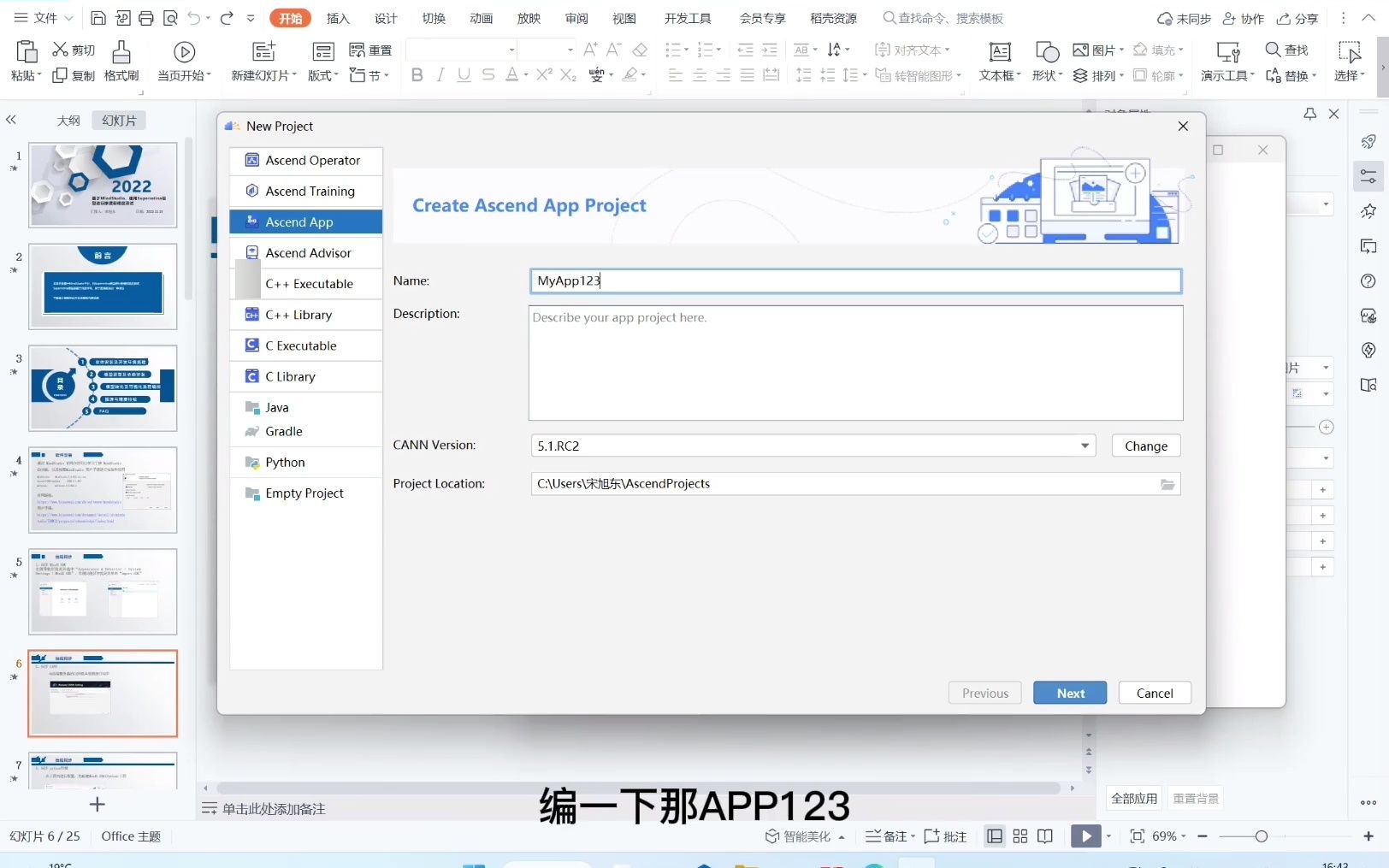Image resolution: width=1389 pixels, height=868 pixels.
Task: Toggle underline formatting
Action: [464, 75]
